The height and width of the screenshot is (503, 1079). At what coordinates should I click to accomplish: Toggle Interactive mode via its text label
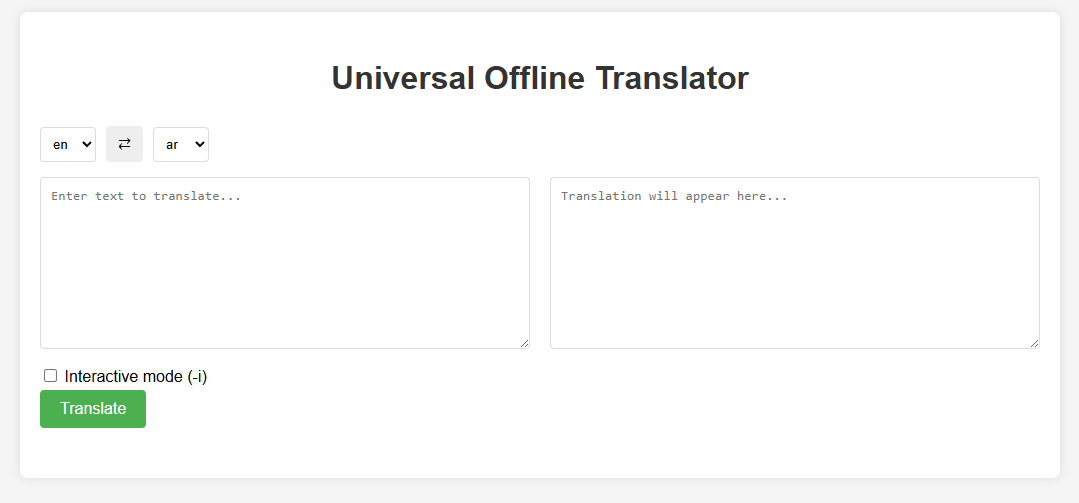(136, 376)
